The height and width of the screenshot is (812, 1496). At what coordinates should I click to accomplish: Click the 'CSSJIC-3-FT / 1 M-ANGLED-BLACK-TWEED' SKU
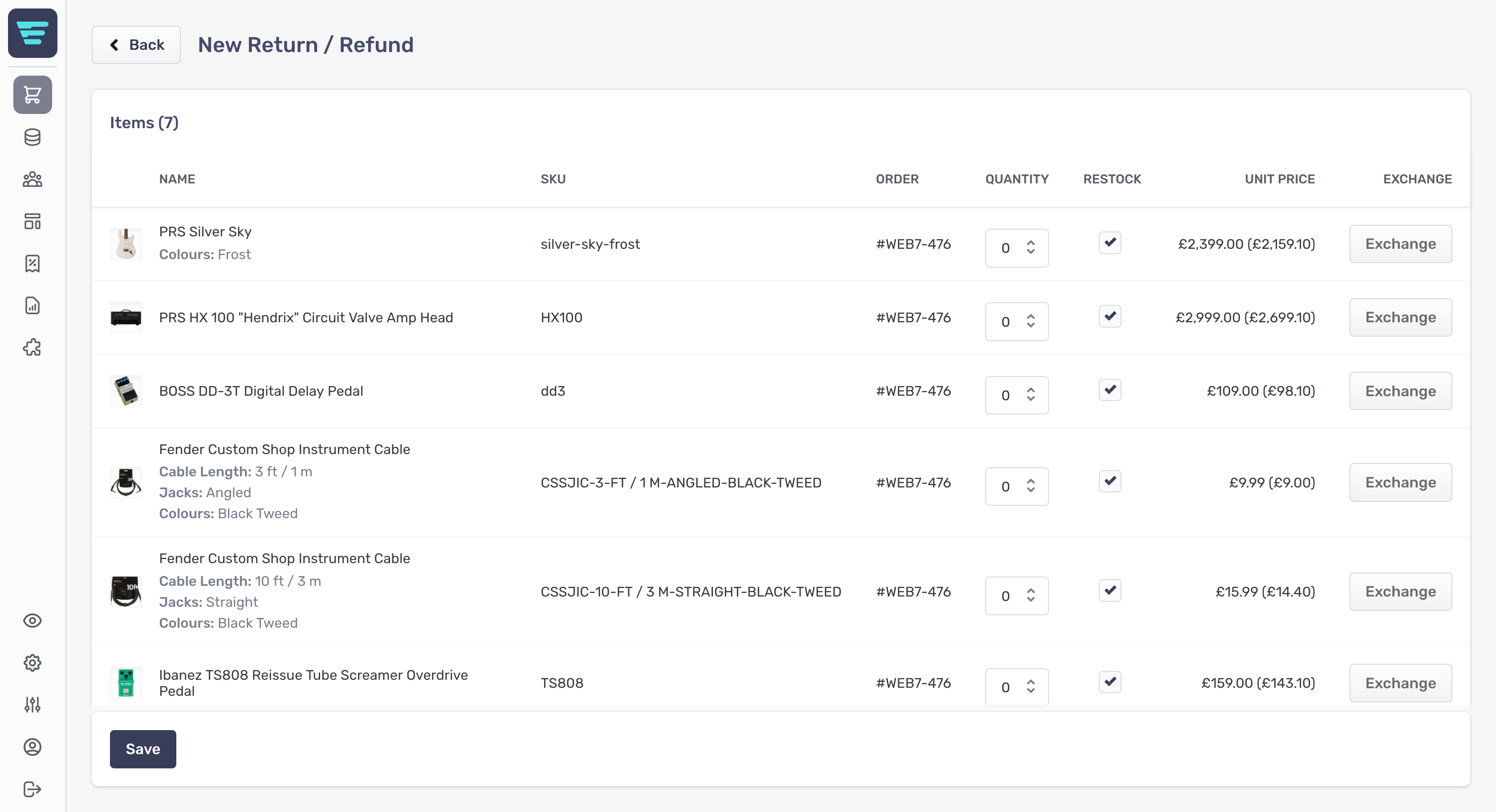coord(681,483)
